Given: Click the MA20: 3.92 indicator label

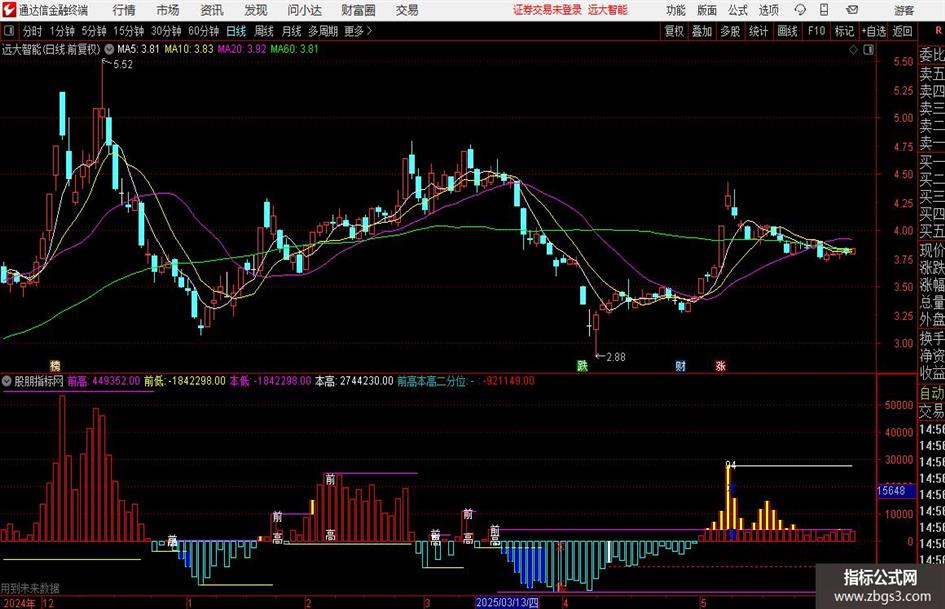Looking at the screenshot, I should [242, 49].
